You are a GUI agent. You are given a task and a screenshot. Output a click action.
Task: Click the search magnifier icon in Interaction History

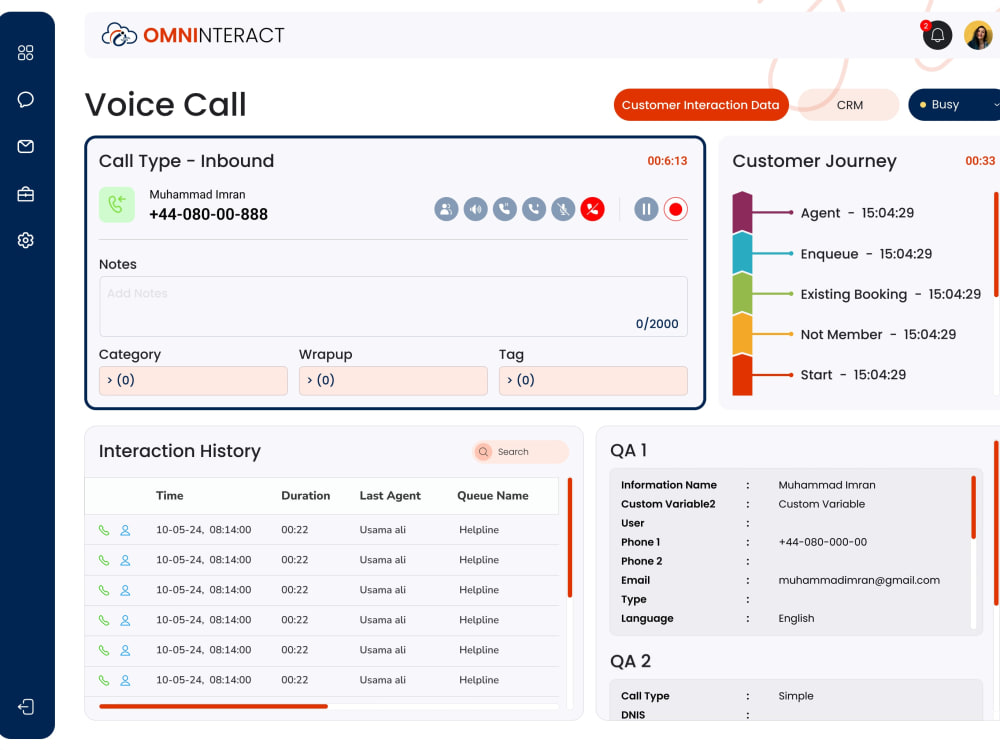483,452
